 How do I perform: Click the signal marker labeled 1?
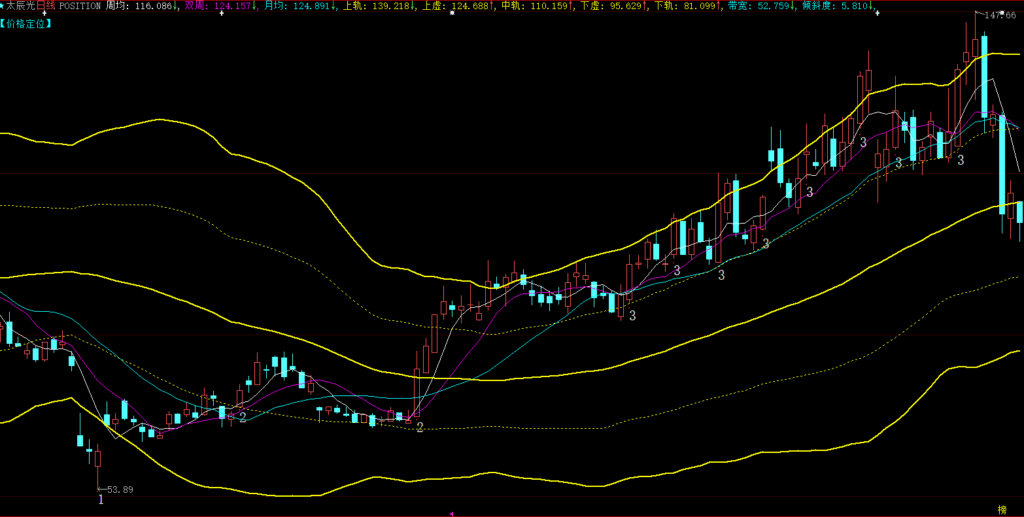100,500
